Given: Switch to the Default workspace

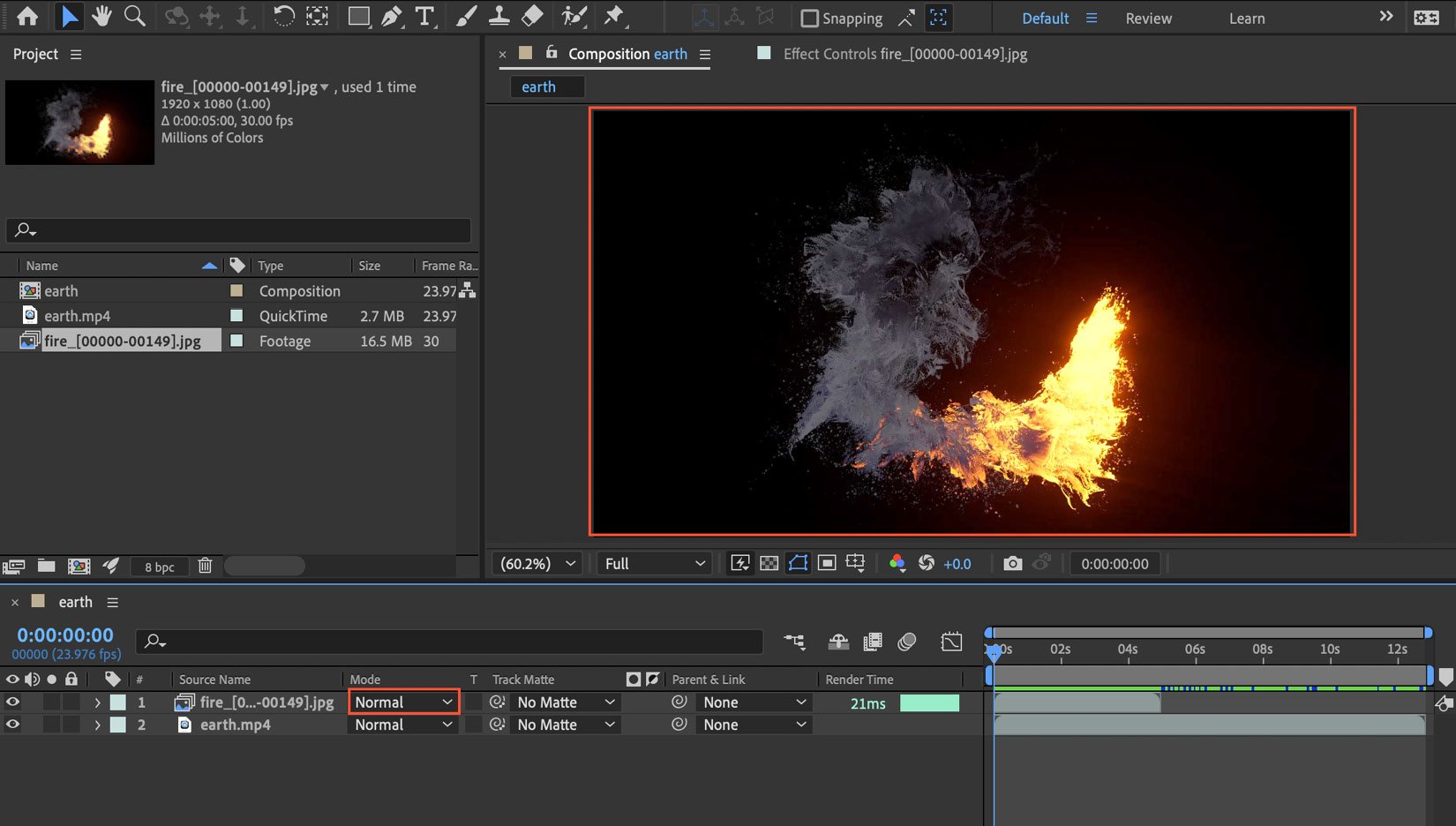Looking at the screenshot, I should pos(1045,18).
